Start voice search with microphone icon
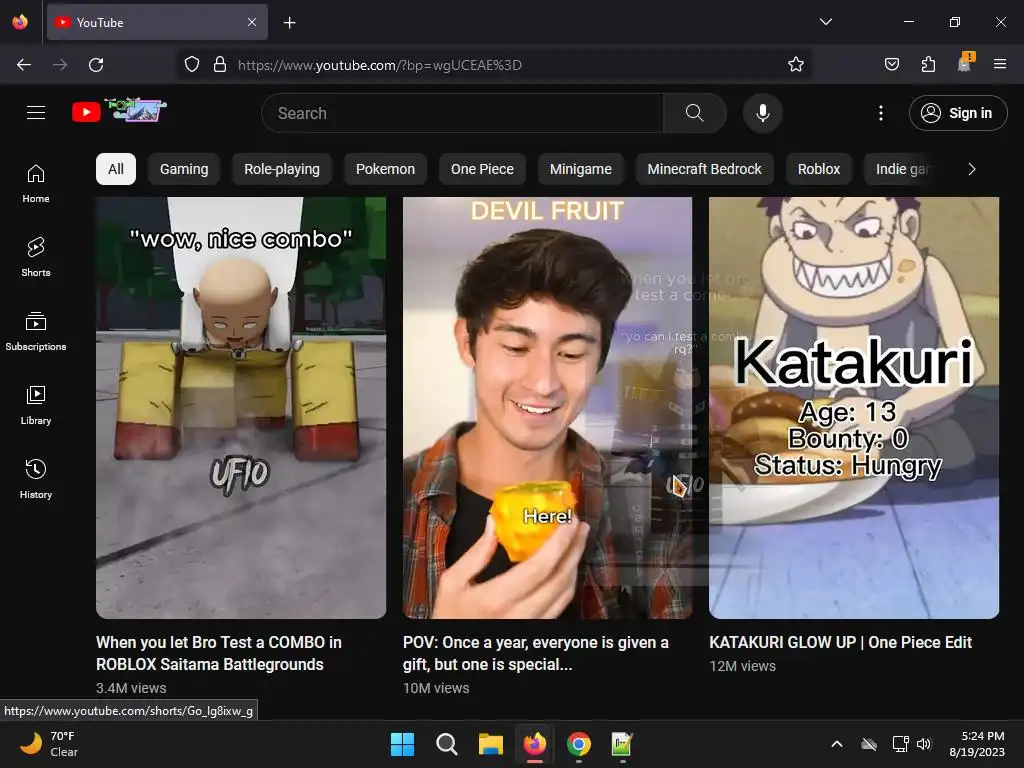This screenshot has width=1024, height=768. coord(762,113)
